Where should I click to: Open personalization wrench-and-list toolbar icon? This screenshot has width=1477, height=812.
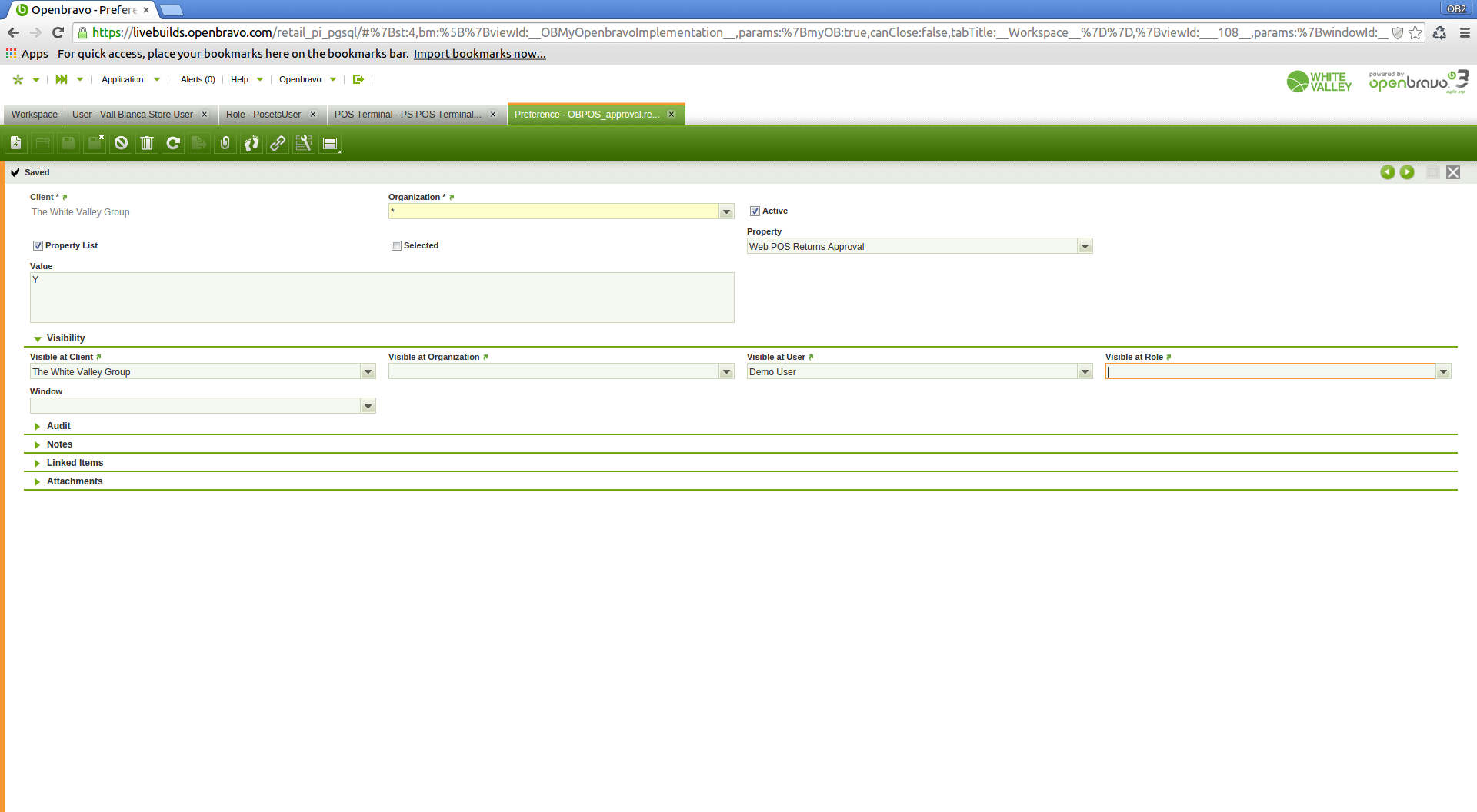304,143
